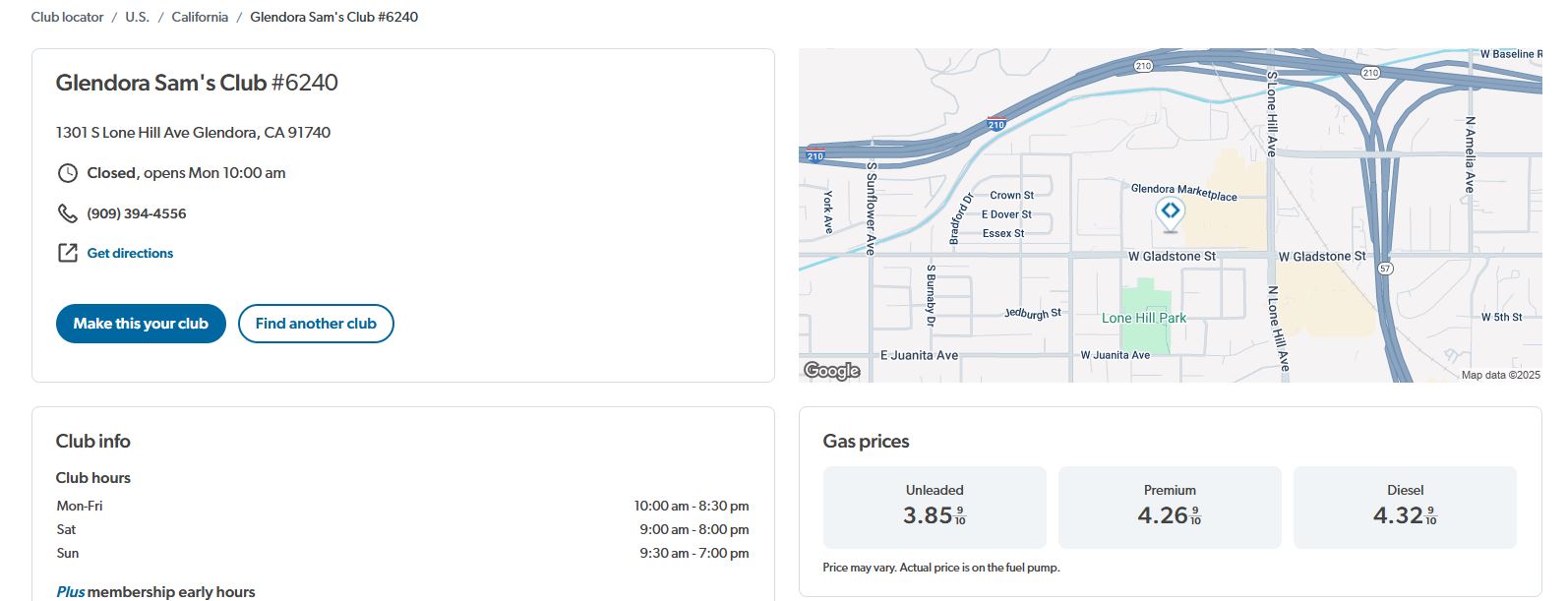Screen dimensions: 1568x601
Task: Select the Diesel gas price tile
Action: pyautogui.click(x=1405, y=508)
